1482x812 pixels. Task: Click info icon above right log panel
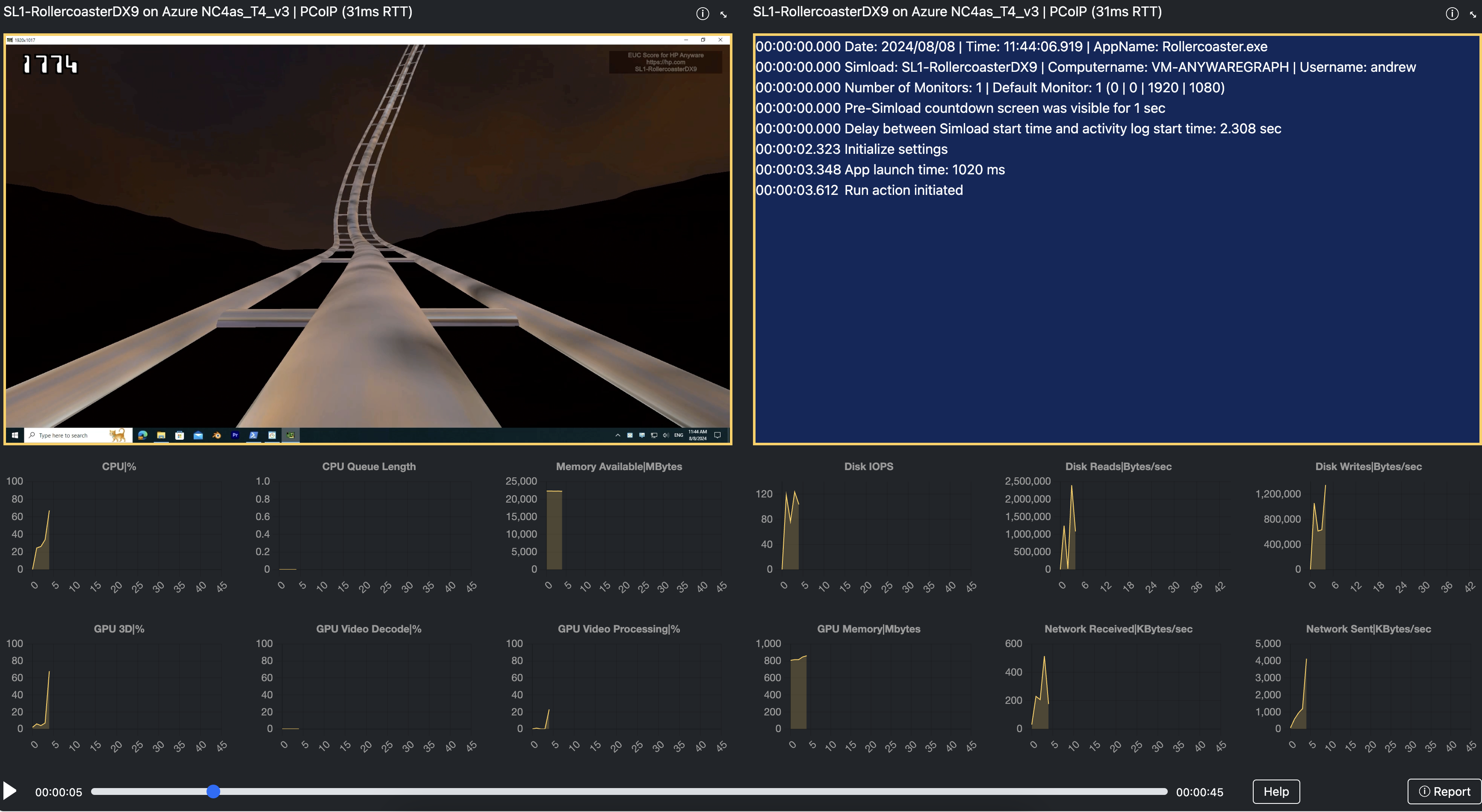[x=1452, y=13]
